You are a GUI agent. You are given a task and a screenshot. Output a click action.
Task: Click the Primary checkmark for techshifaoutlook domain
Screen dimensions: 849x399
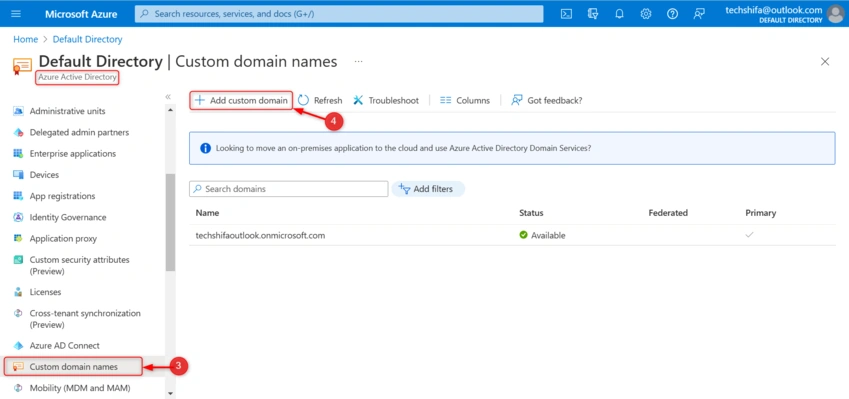coord(749,235)
